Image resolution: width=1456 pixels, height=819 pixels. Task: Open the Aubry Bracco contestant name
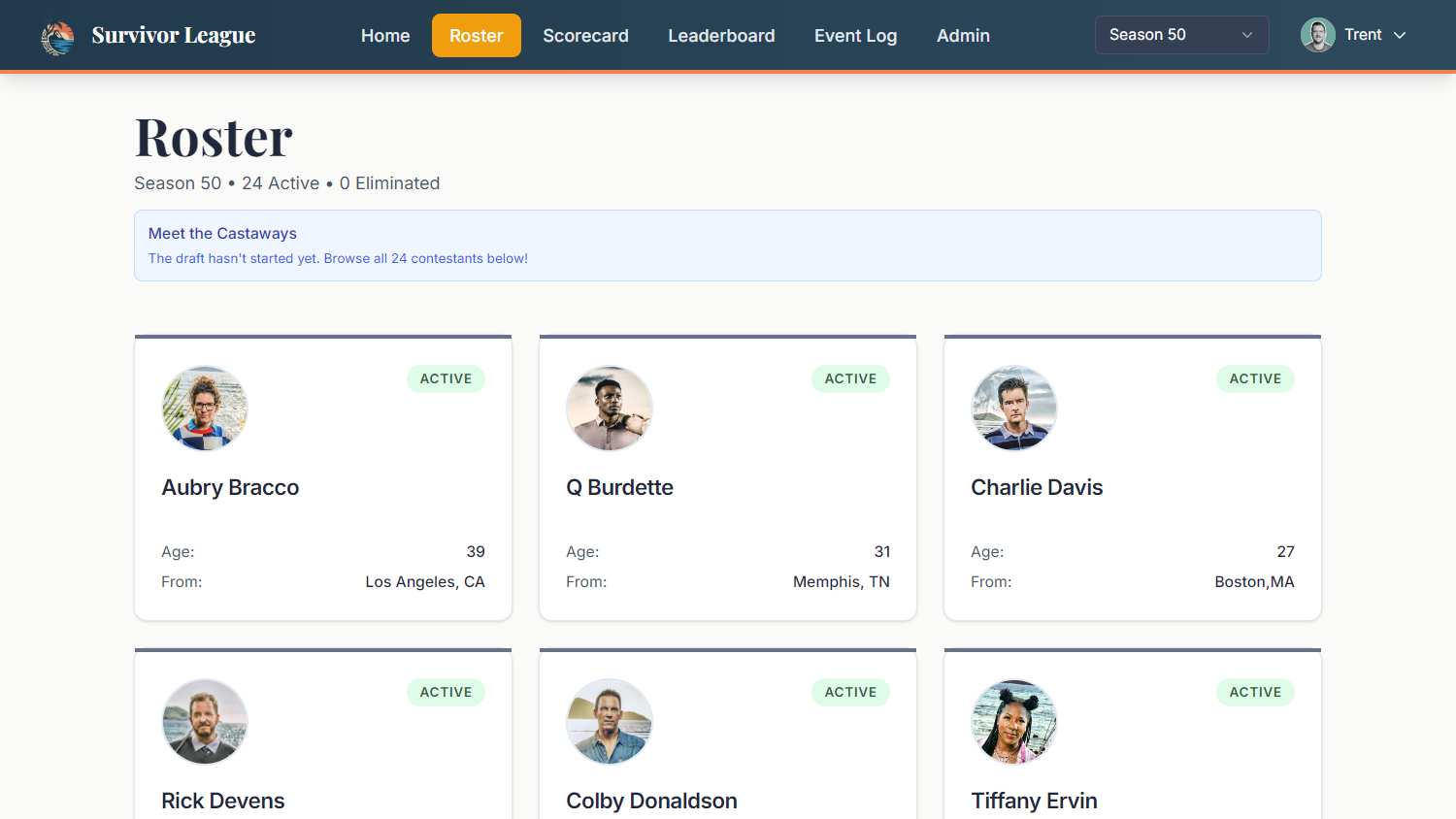pos(230,487)
